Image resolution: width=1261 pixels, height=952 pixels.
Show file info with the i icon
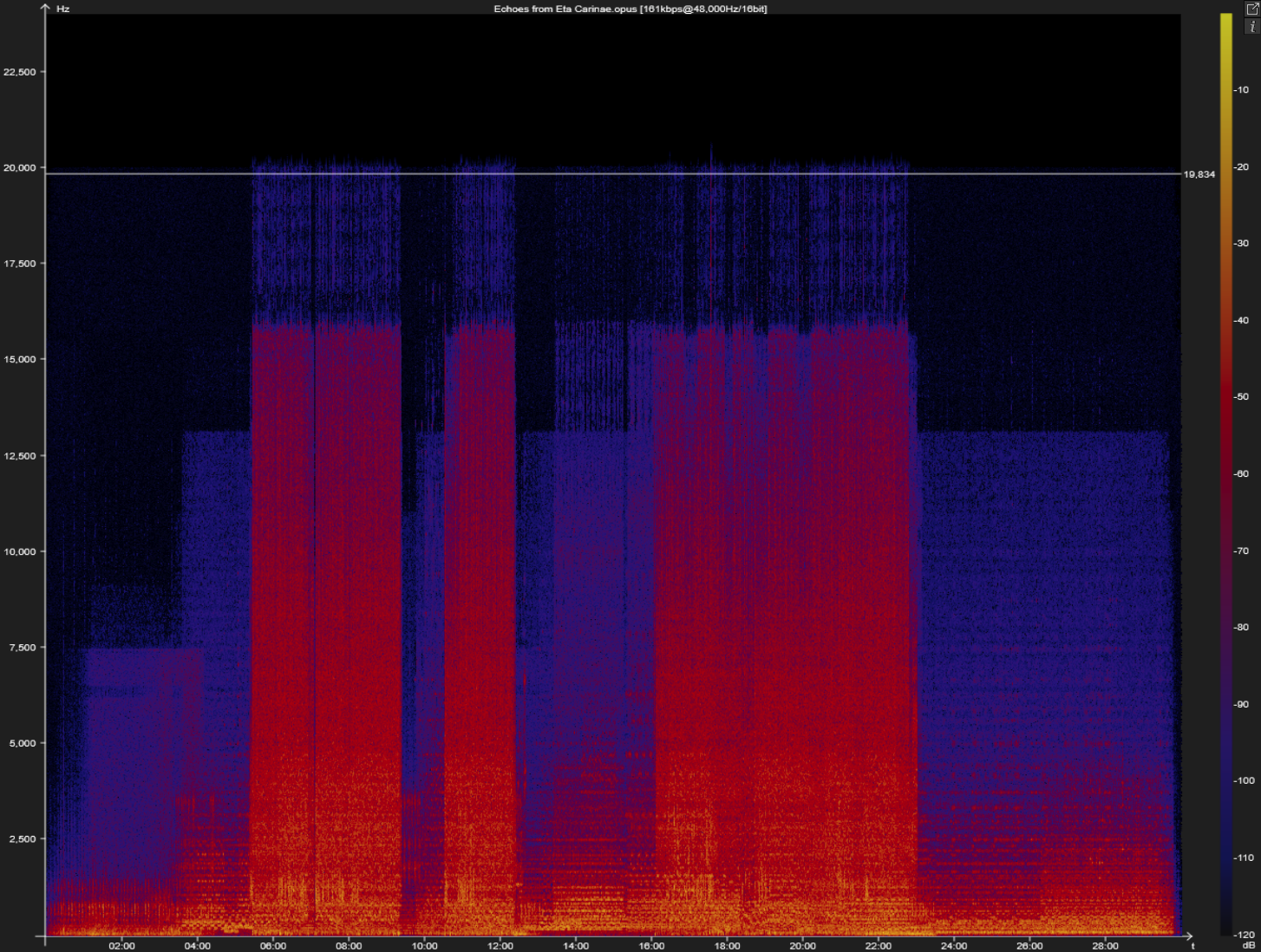coord(1251,27)
